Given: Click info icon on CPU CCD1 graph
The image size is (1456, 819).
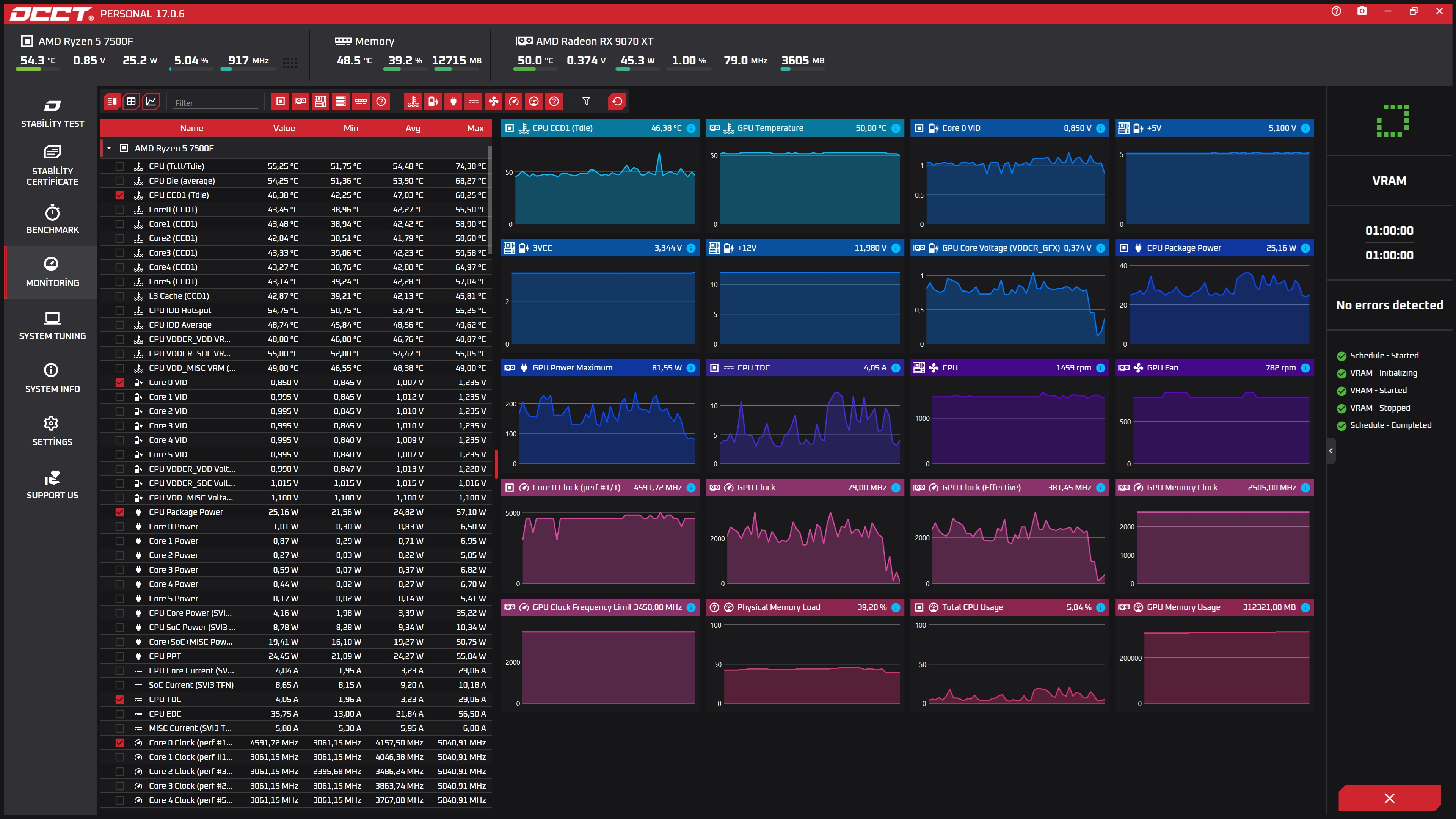Looking at the screenshot, I should (x=691, y=128).
